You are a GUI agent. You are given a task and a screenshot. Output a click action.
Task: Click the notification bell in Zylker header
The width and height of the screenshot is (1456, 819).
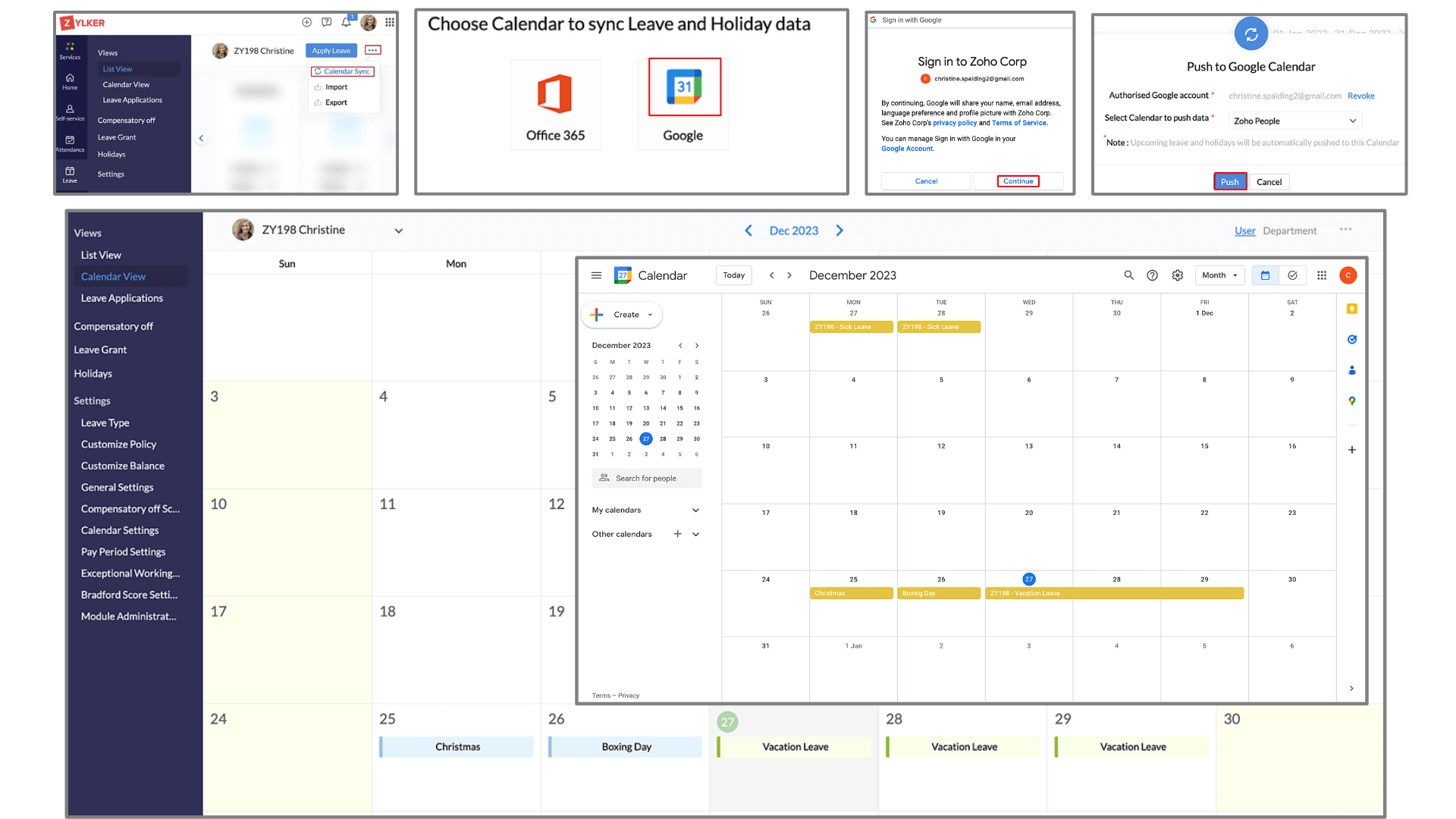click(346, 22)
